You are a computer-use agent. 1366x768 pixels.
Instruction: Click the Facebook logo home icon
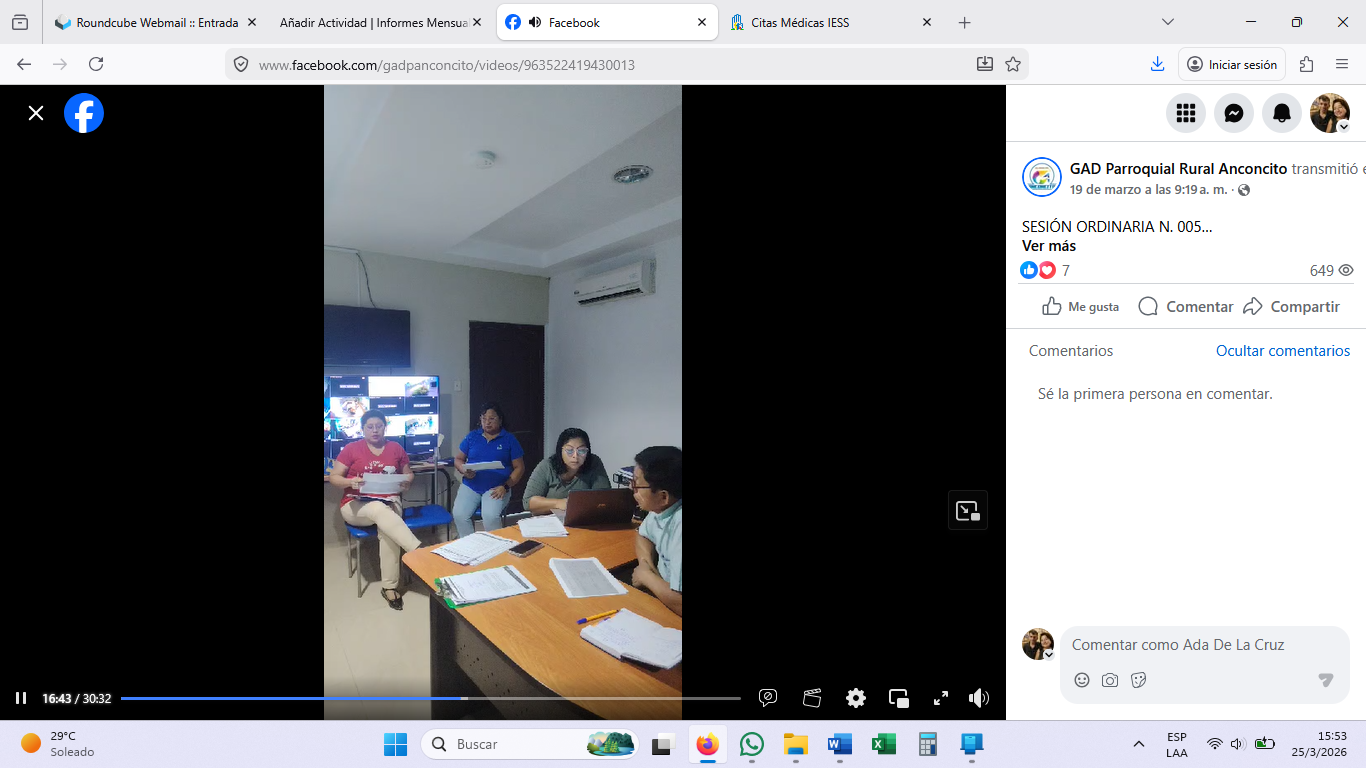(x=84, y=113)
